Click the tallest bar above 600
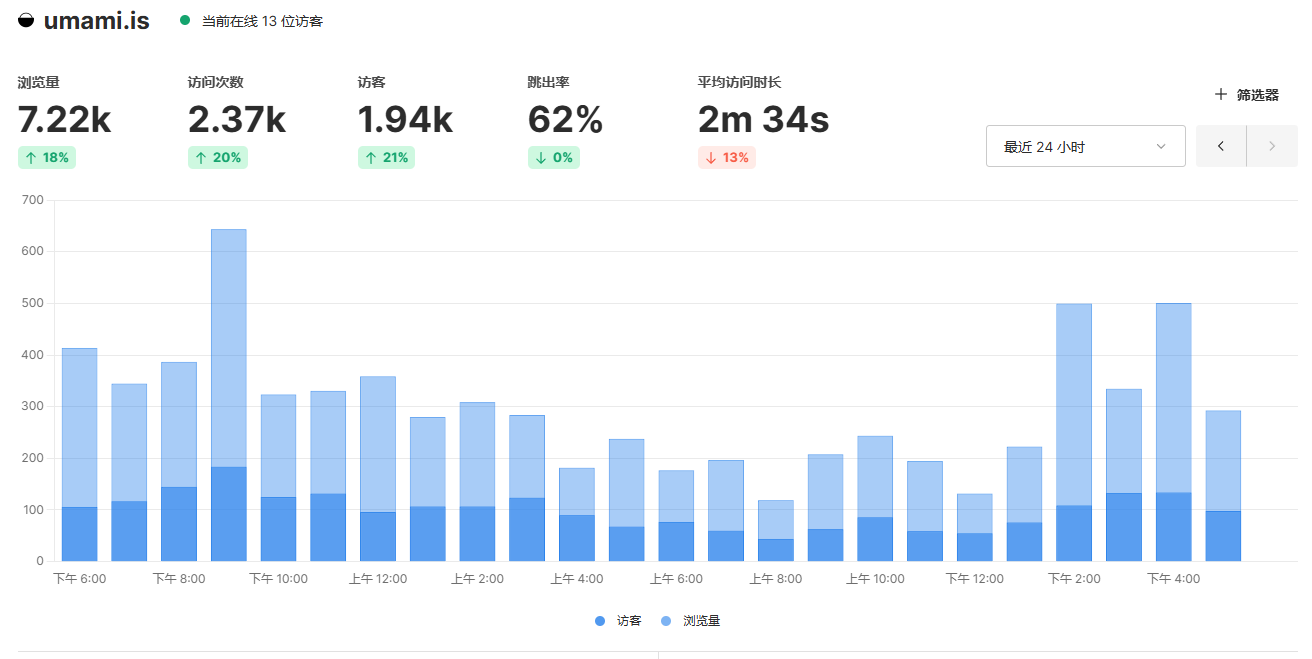This screenshot has height=659, width=1312. [x=229, y=395]
